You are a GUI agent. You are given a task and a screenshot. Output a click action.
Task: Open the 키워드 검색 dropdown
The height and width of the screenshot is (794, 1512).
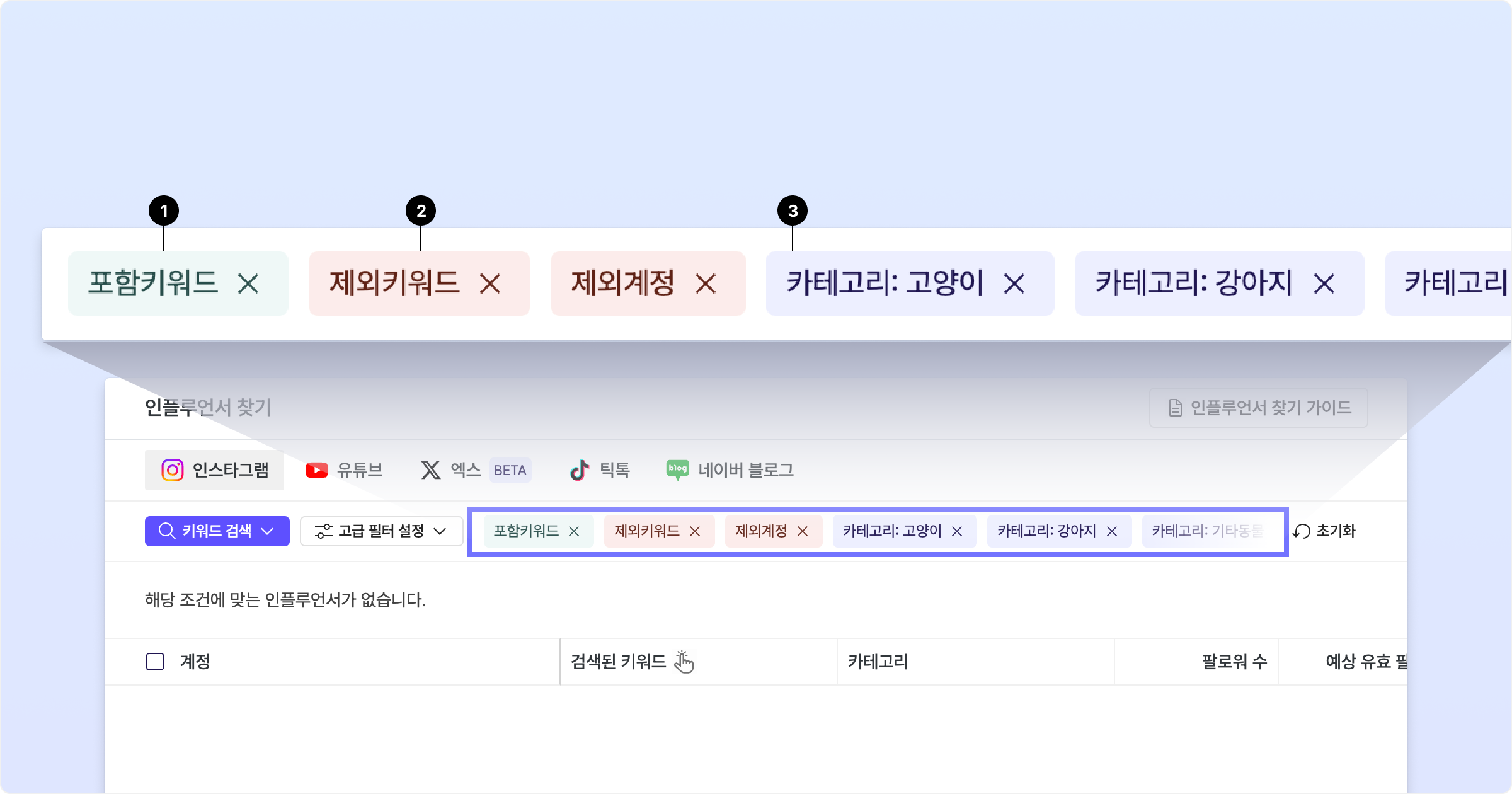(x=217, y=531)
